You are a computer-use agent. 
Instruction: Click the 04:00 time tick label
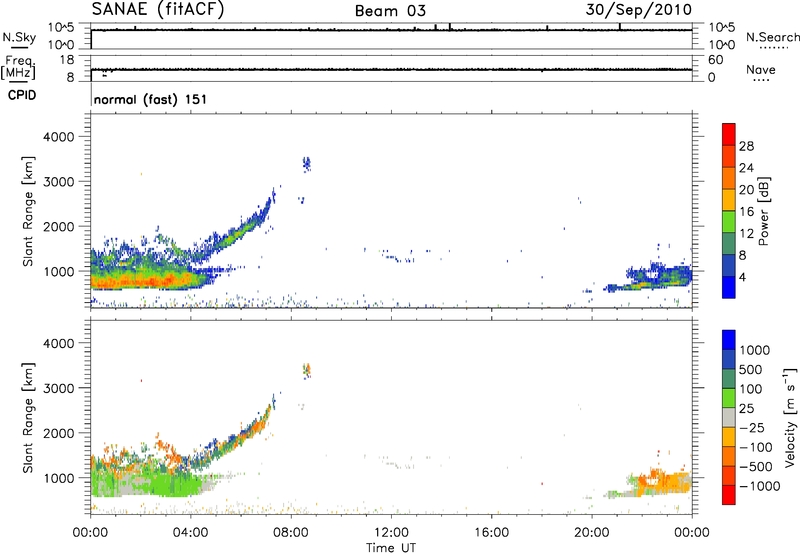[x=190, y=533]
